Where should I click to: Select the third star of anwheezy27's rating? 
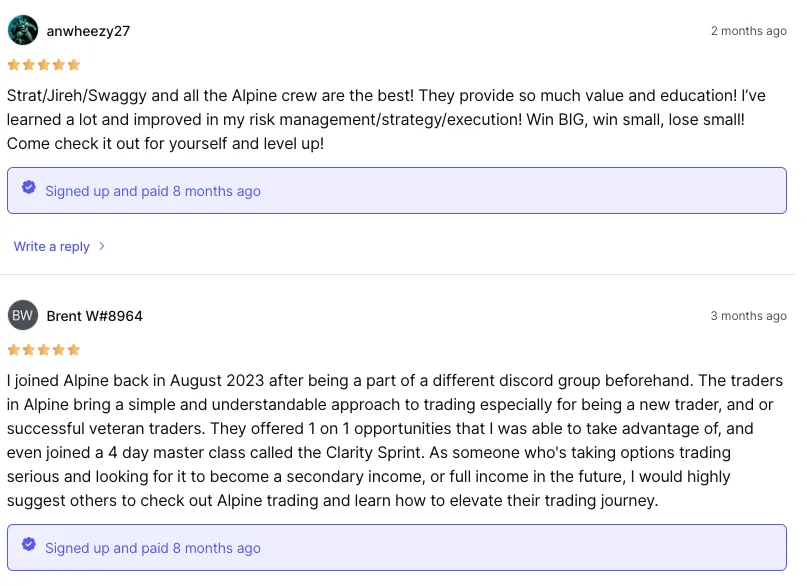coord(43,65)
